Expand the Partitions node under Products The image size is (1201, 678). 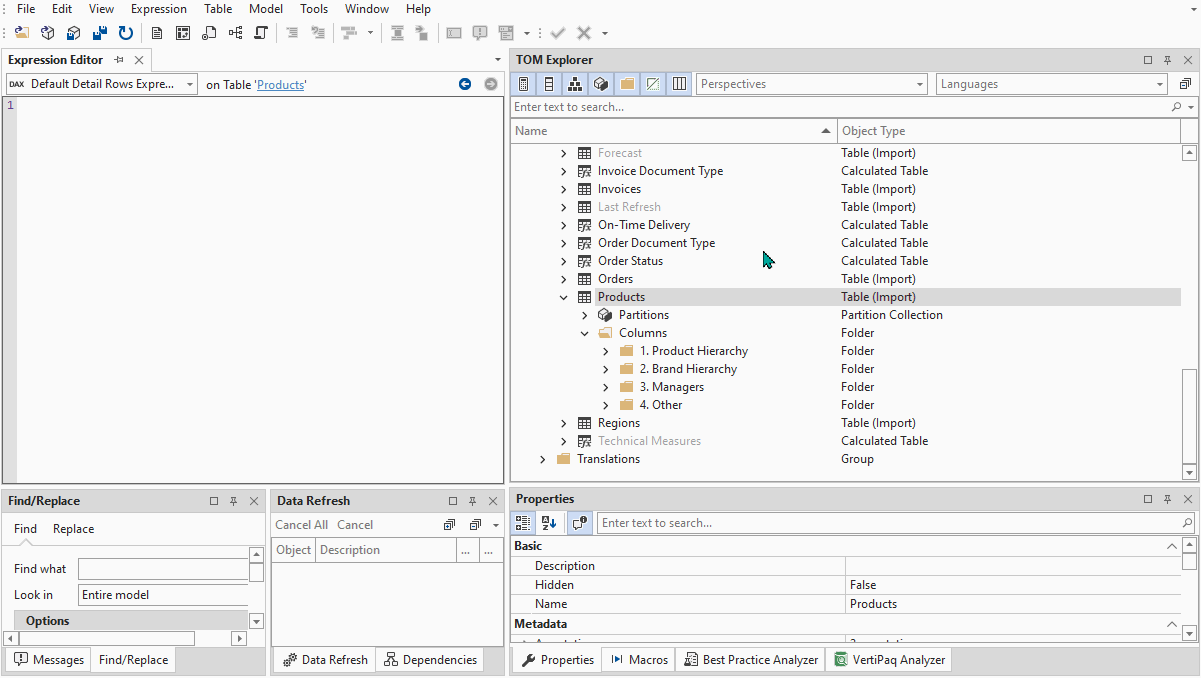[x=585, y=314]
